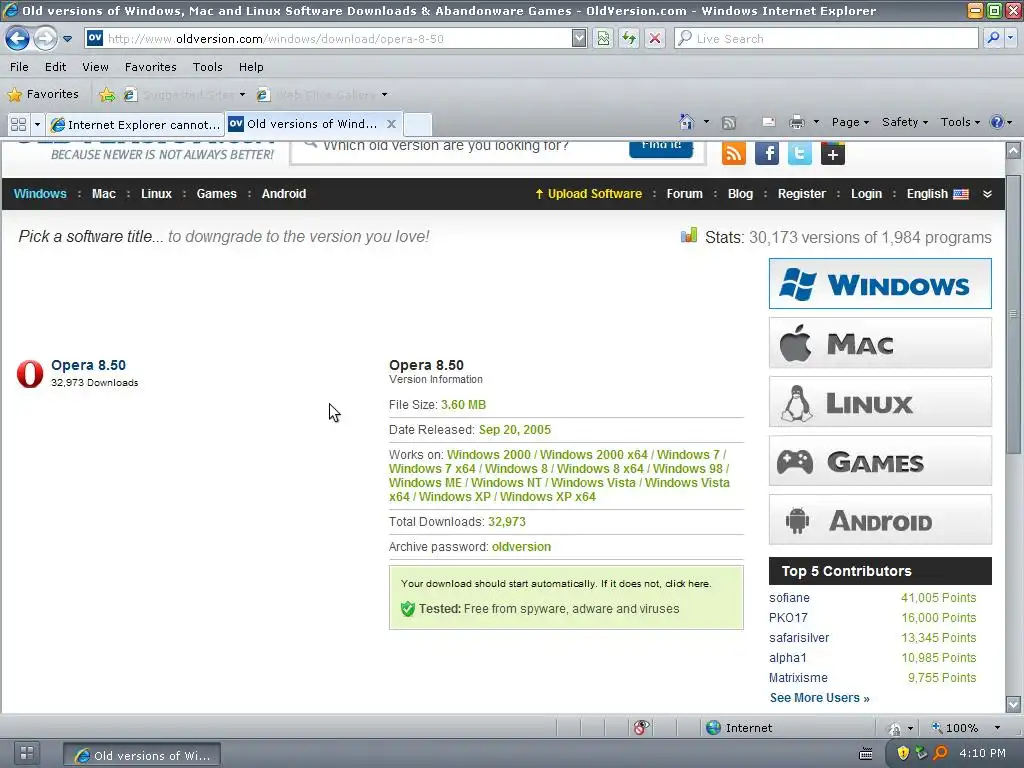
Task: Click the large Windows category button
Action: (x=880, y=283)
